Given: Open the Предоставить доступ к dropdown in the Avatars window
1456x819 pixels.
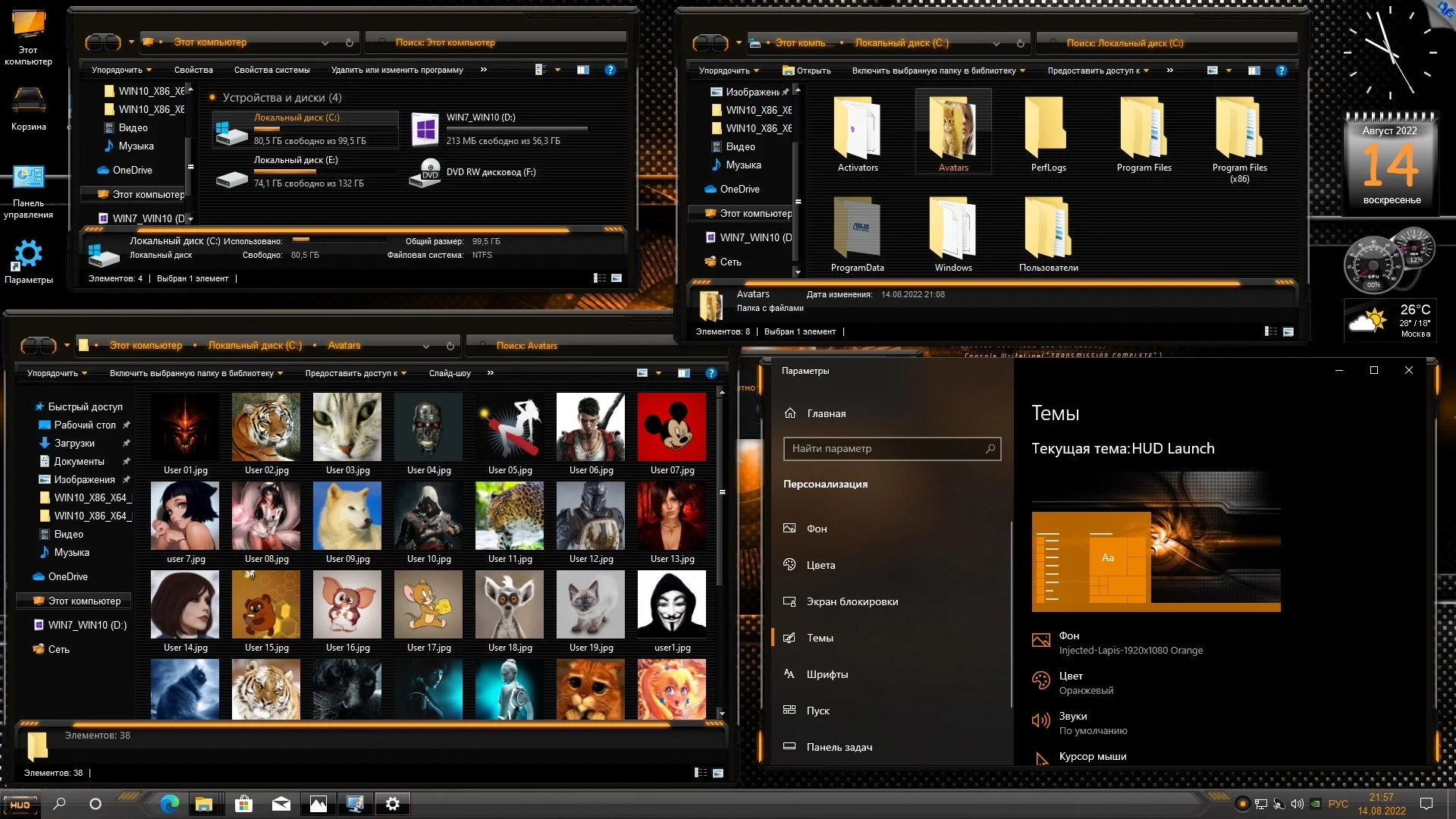Looking at the screenshot, I should [x=356, y=373].
